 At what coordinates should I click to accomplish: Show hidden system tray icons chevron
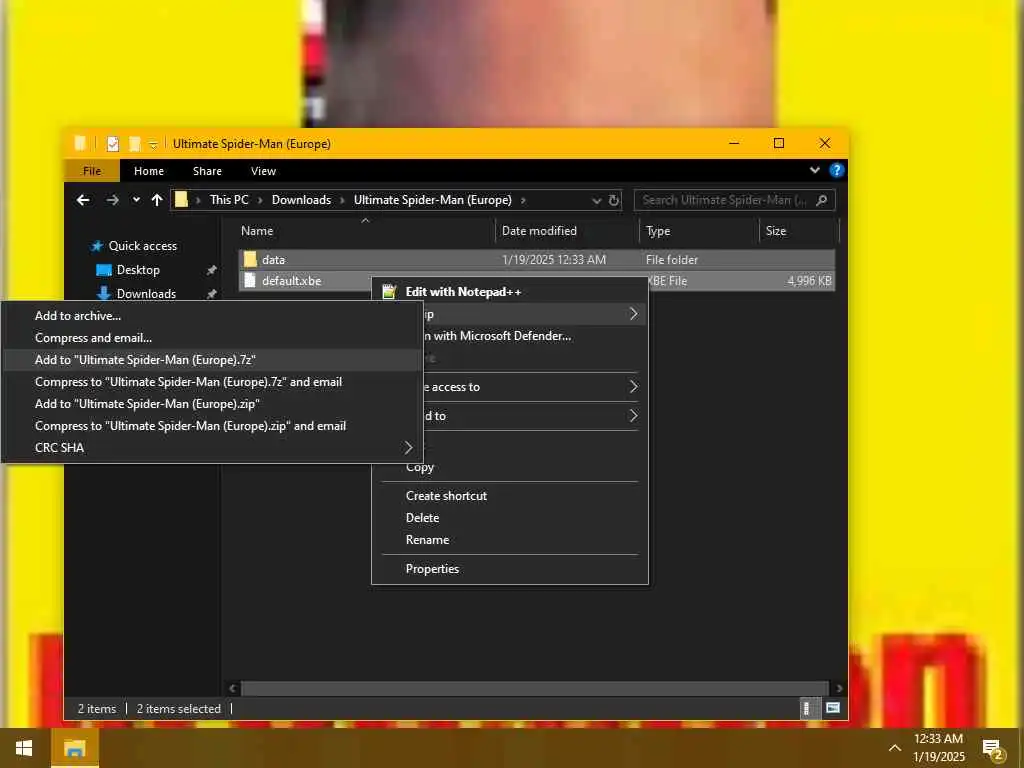pyautogui.click(x=895, y=748)
